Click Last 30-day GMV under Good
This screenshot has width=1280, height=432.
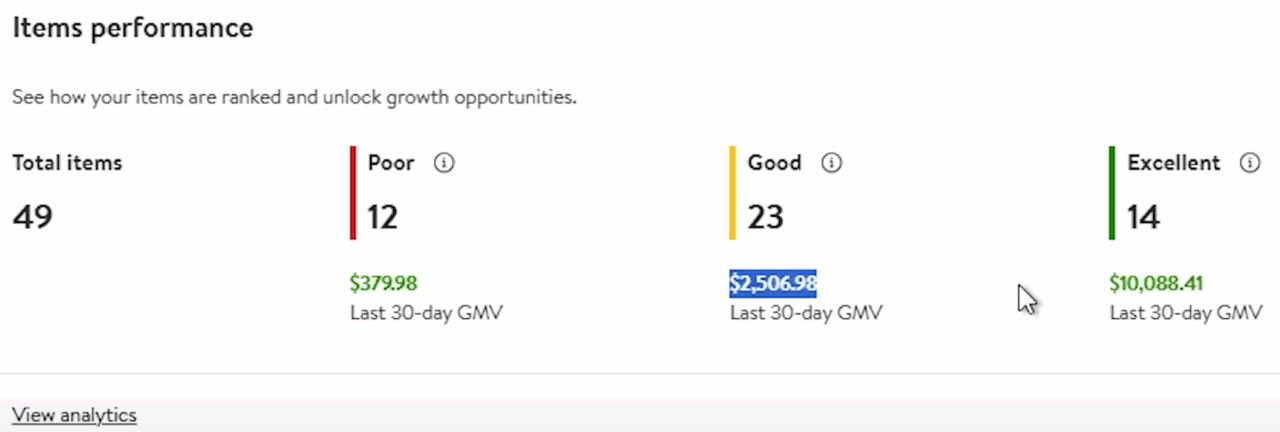click(806, 313)
